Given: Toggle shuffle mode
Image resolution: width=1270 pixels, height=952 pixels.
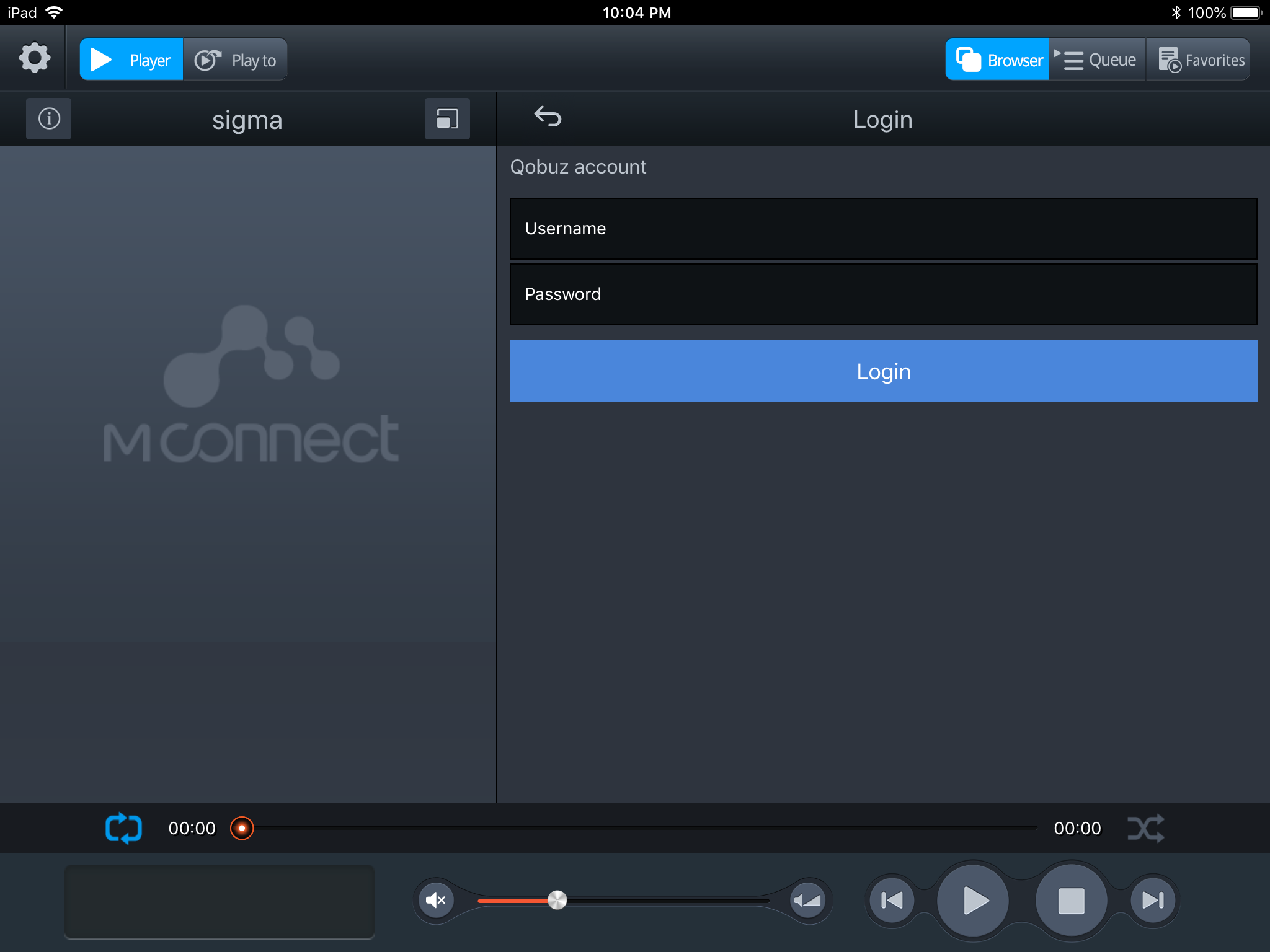Looking at the screenshot, I should tap(1145, 828).
